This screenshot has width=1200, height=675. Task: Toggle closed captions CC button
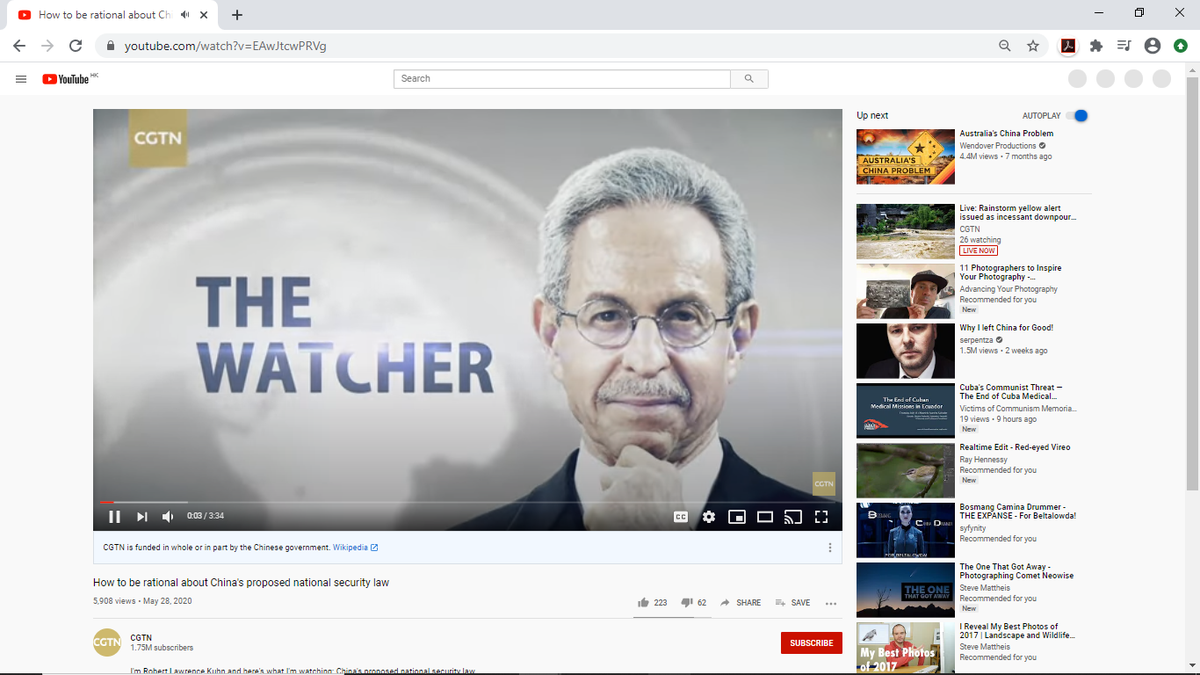point(681,517)
